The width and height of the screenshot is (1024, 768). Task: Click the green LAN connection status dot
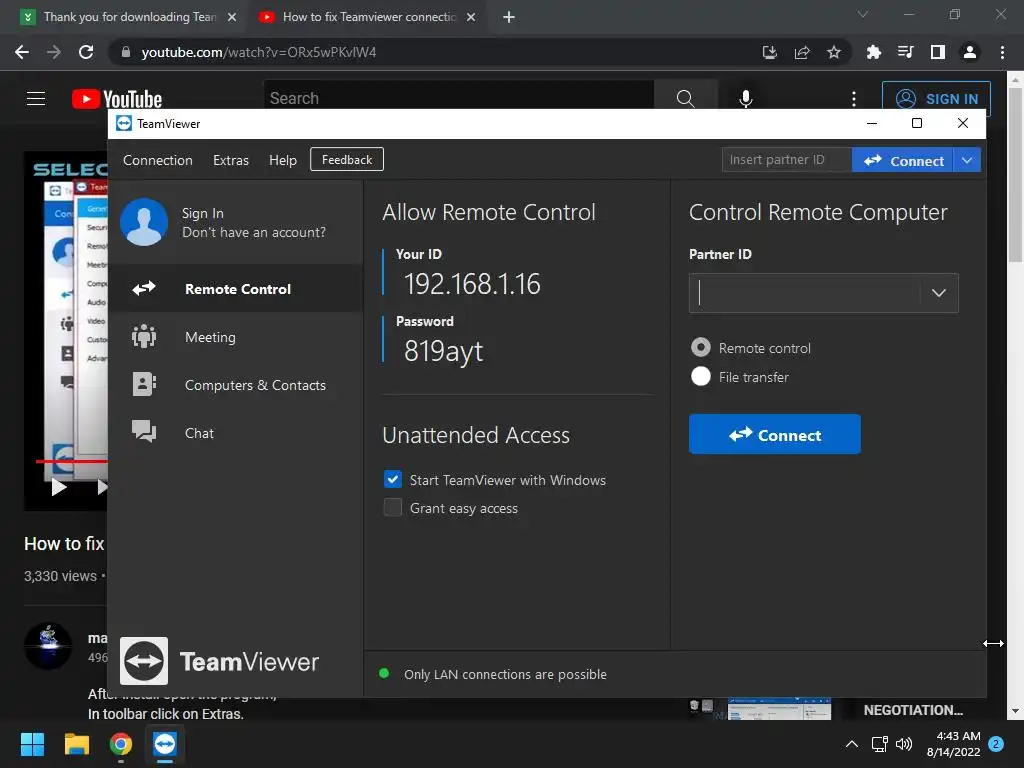click(x=384, y=673)
